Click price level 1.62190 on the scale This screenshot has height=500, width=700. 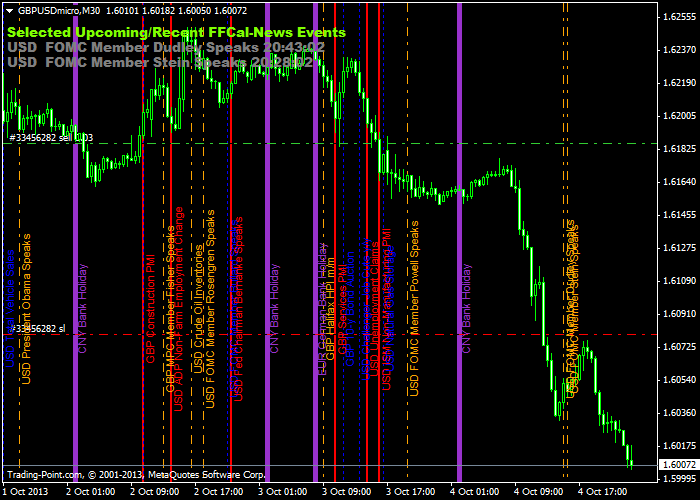tap(679, 83)
